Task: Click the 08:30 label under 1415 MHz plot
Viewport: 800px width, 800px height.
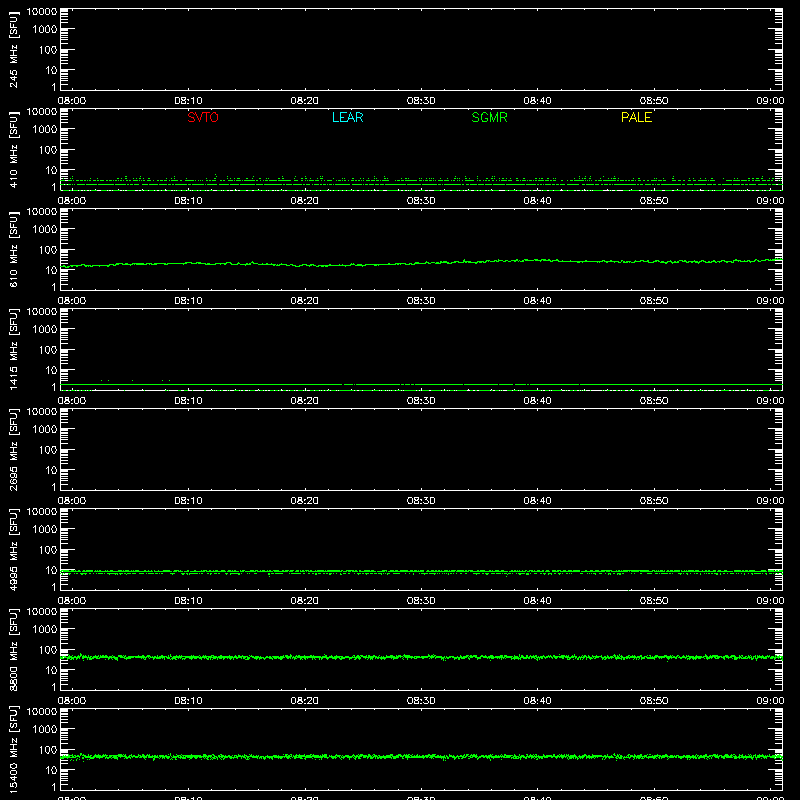Action: tap(421, 401)
